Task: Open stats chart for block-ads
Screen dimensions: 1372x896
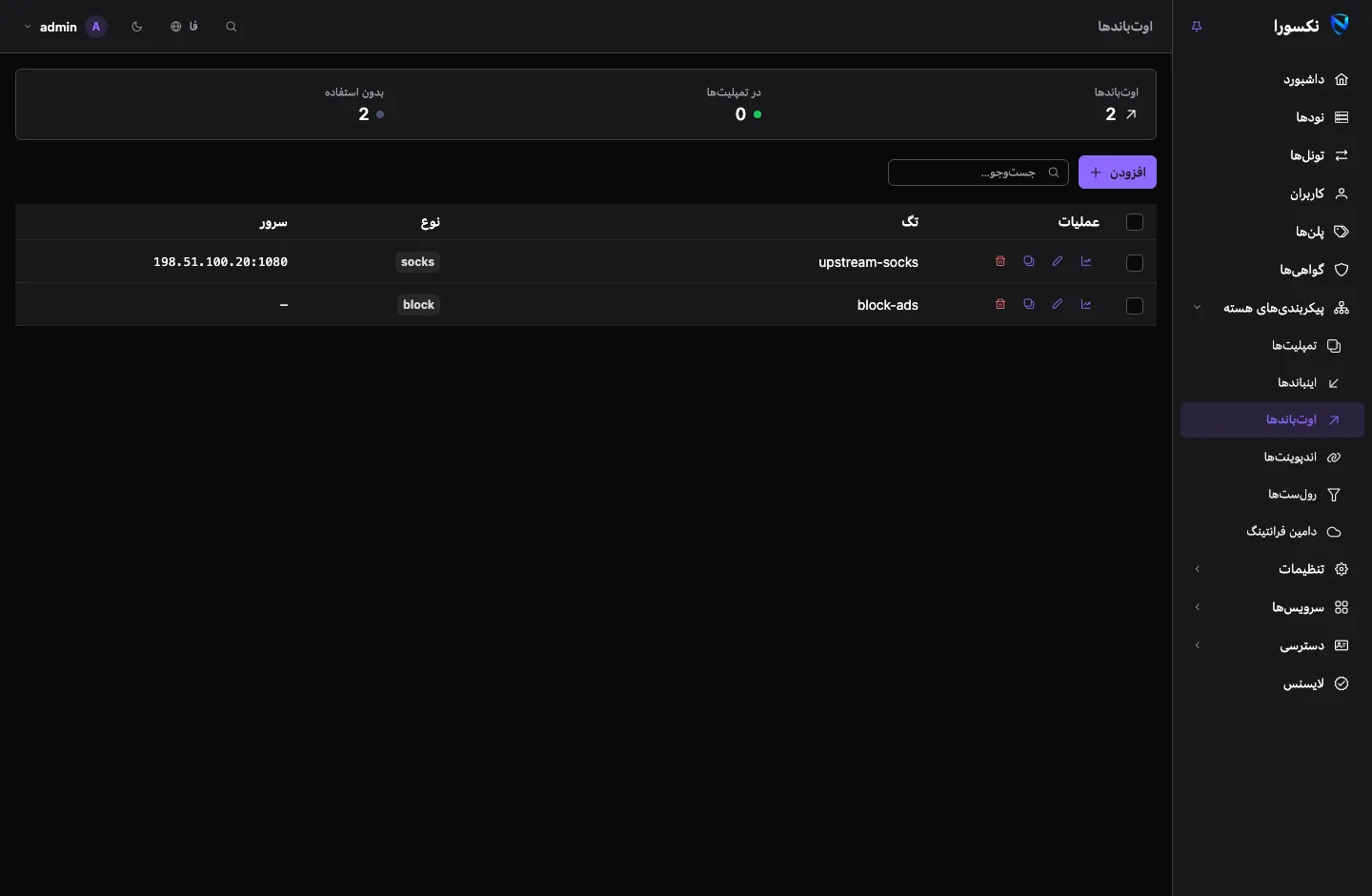Action: tap(1086, 304)
